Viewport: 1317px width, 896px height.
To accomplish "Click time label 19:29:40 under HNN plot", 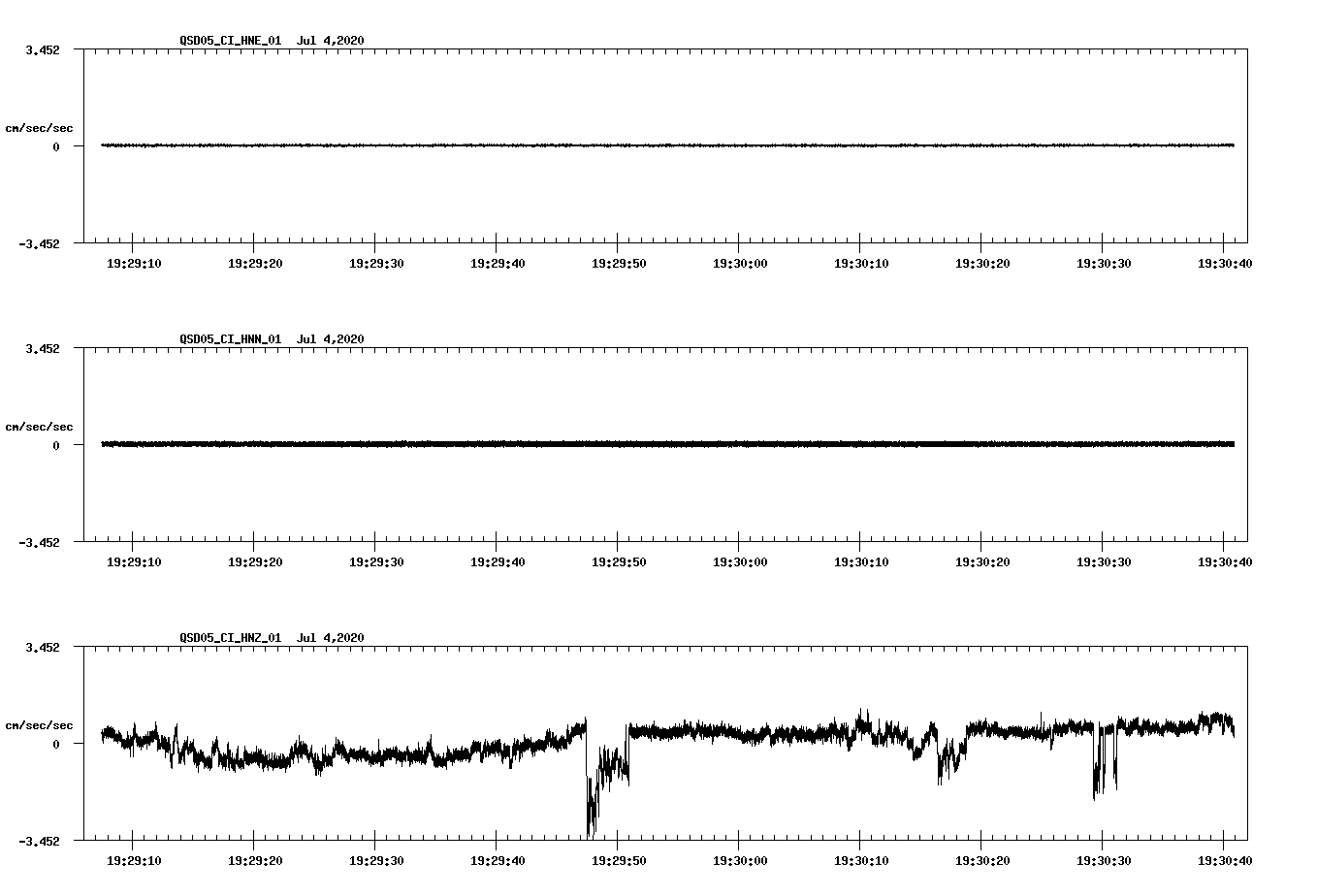I will [498, 561].
